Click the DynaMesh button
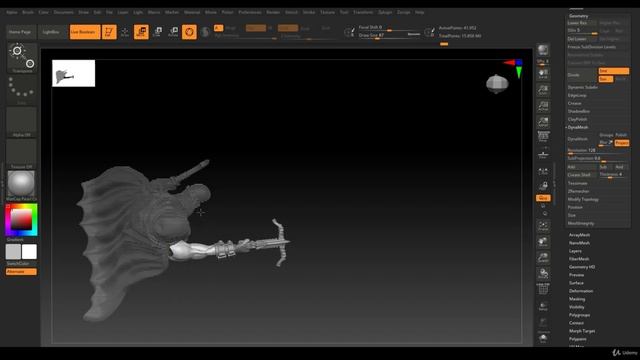This screenshot has width=640, height=360. click(x=582, y=139)
